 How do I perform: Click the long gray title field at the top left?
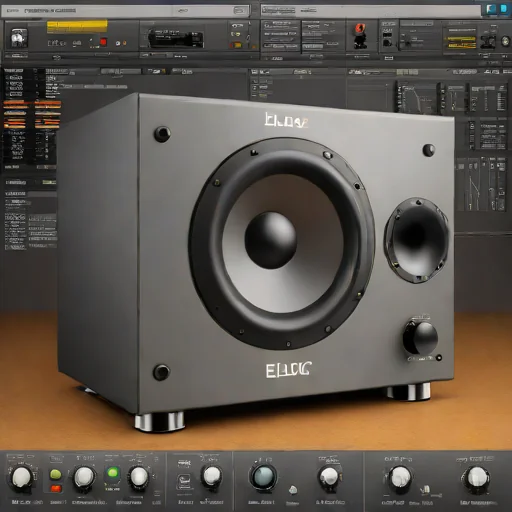125,11
